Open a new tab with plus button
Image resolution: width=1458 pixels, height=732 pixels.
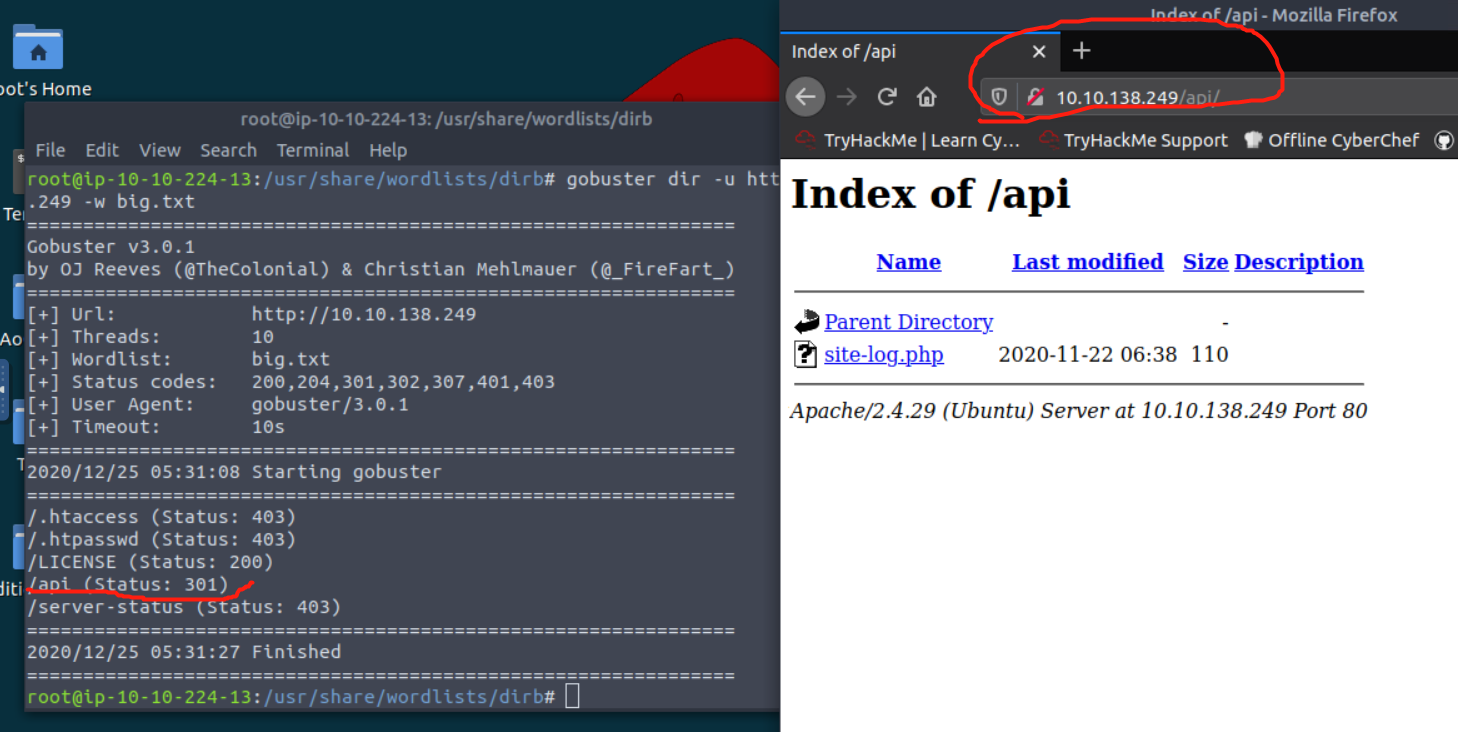tap(1081, 51)
